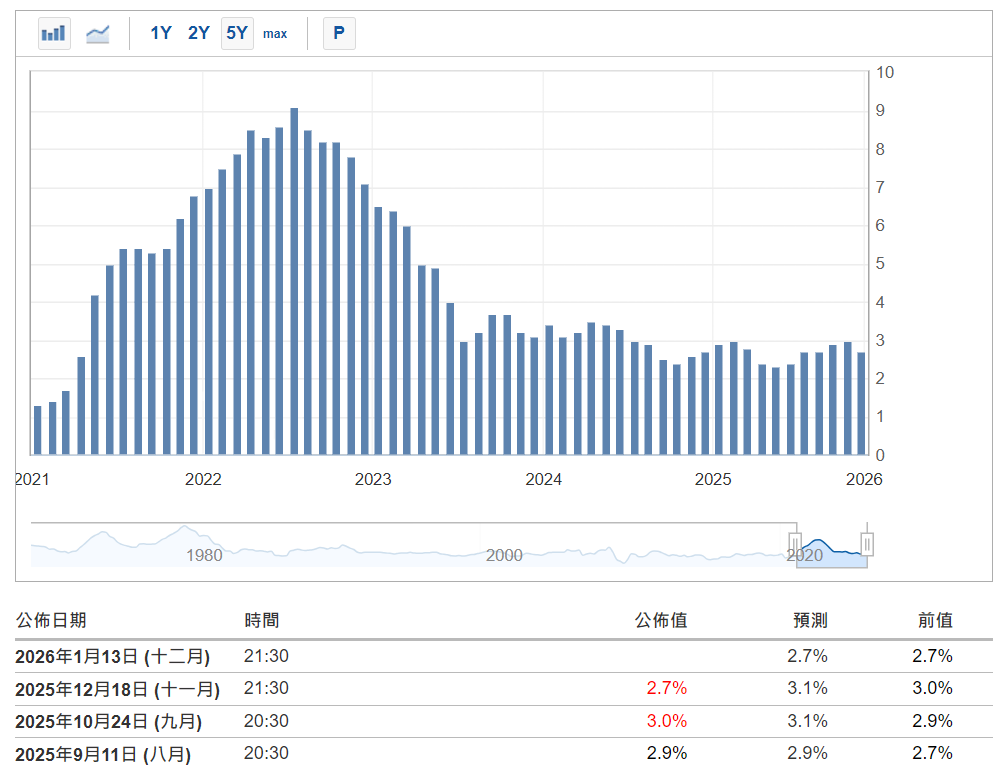Select the 5Y time range
The width and height of the screenshot is (1000, 770).
(x=237, y=33)
